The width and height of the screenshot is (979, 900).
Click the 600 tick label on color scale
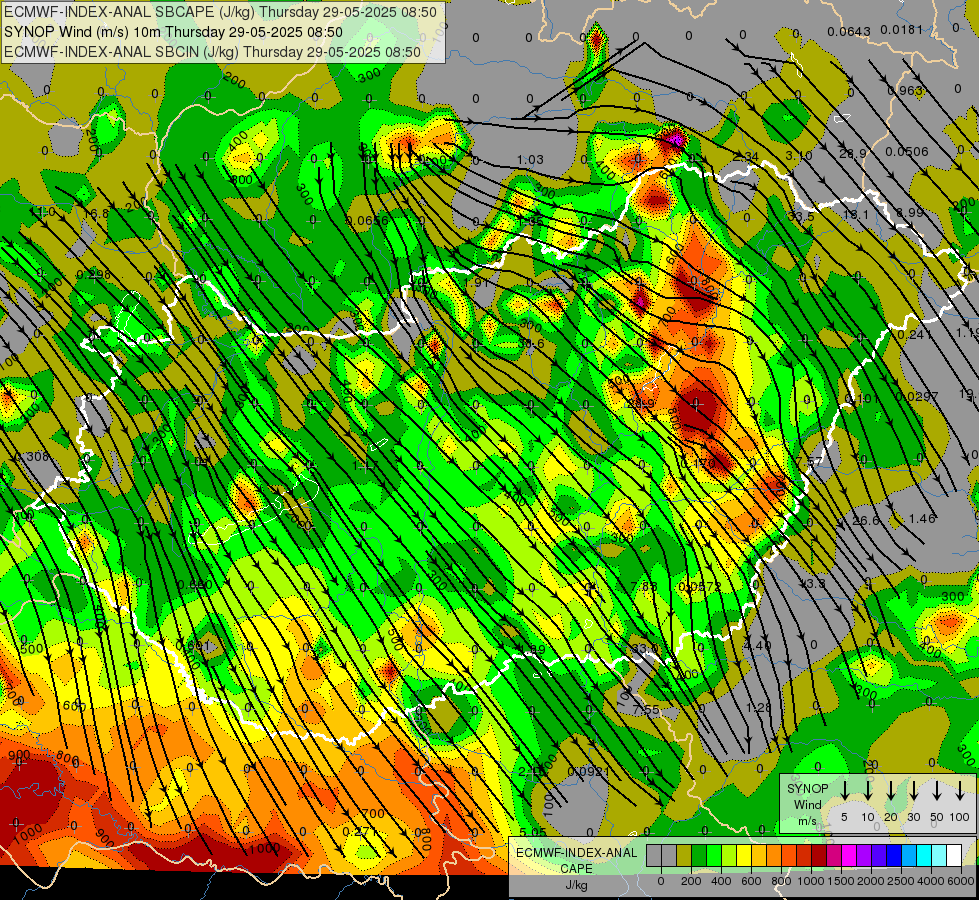(751, 881)
